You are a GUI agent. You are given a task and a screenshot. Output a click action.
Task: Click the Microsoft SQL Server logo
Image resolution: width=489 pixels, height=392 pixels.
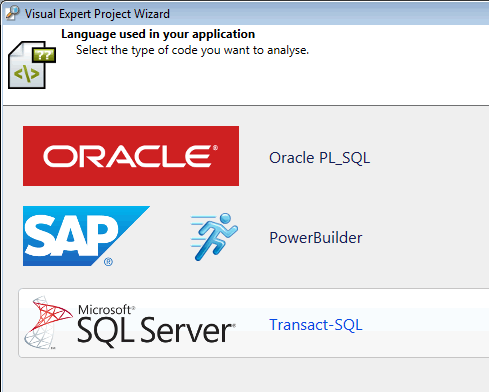point(130,323)
